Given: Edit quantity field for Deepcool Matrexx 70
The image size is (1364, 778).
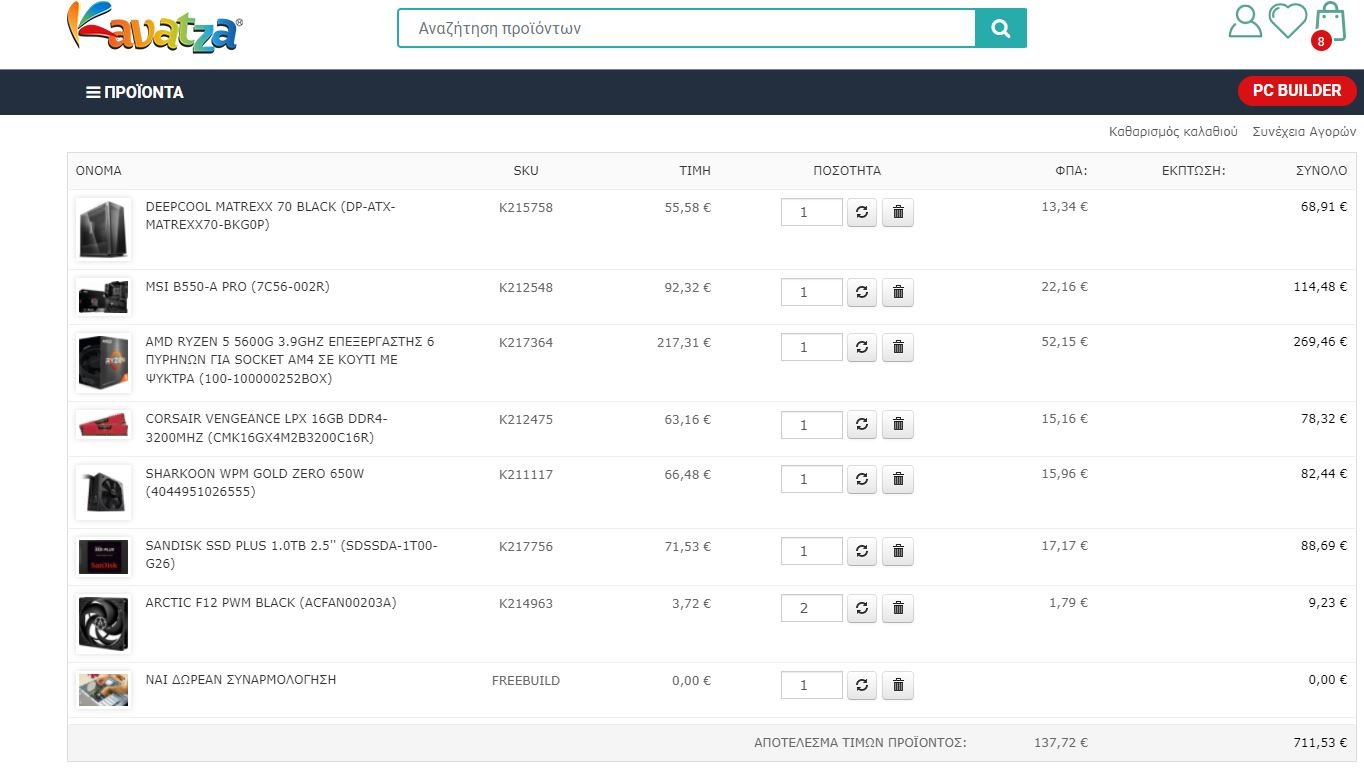Looking at the screenshot, I should click(812, 212).
